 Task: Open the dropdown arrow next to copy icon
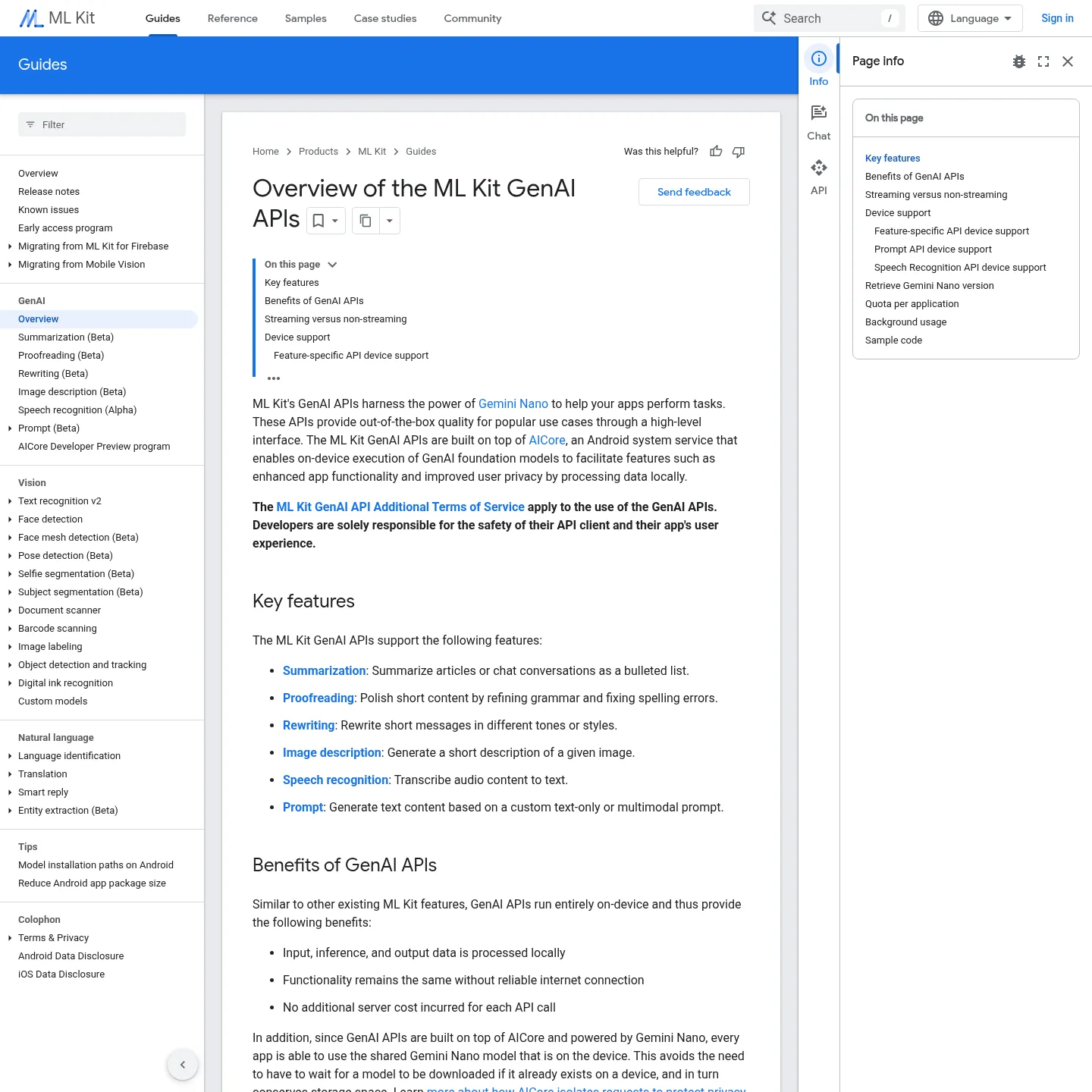coord(389,221)
